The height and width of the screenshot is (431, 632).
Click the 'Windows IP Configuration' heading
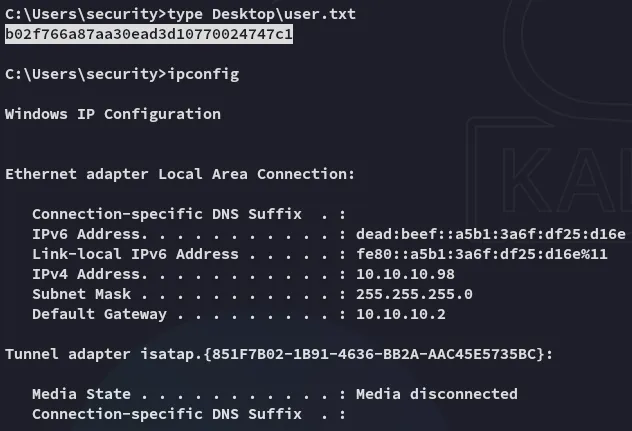coord(113,114)
